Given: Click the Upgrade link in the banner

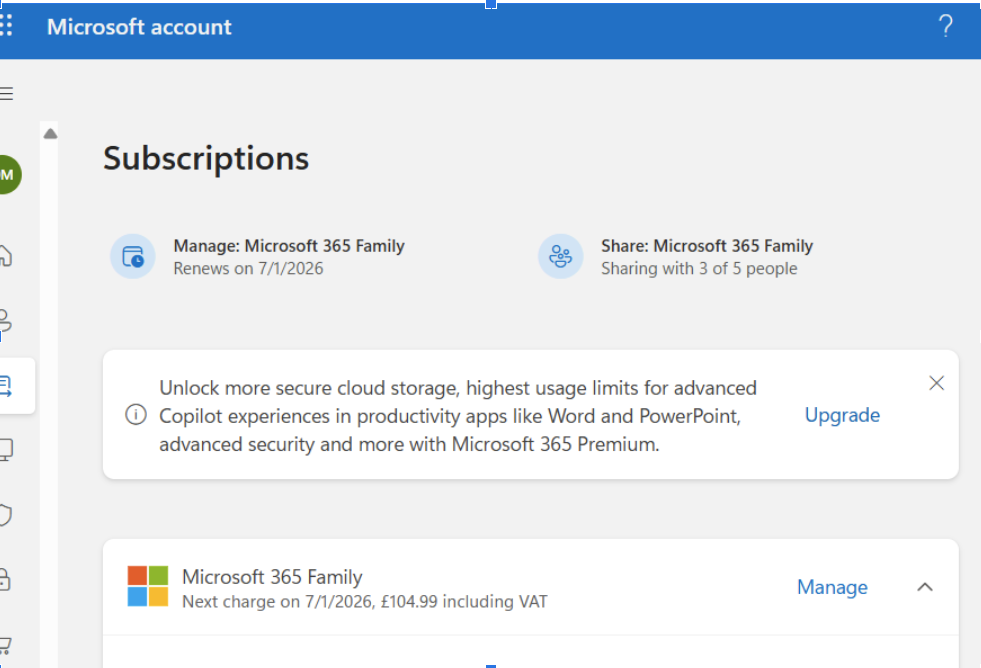Looking at the screenshot, I should pos(842,415).
